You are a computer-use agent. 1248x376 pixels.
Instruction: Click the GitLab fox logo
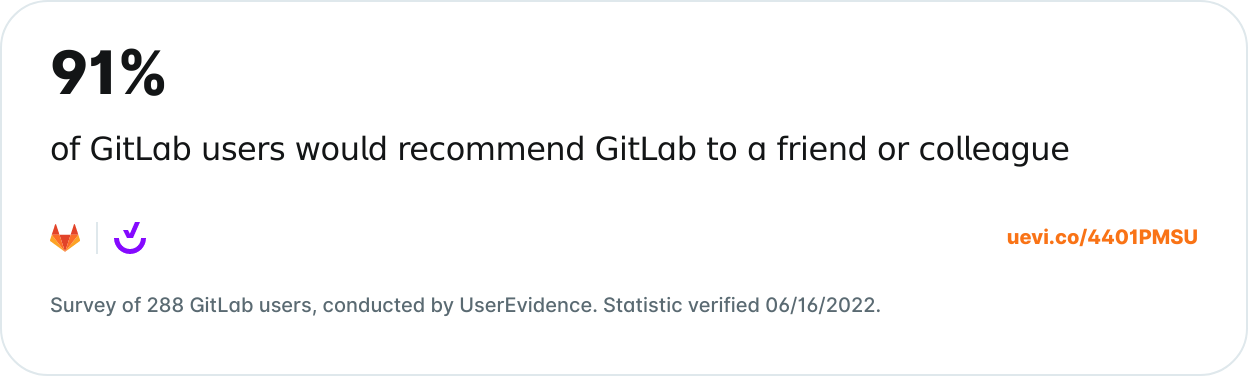65,238
